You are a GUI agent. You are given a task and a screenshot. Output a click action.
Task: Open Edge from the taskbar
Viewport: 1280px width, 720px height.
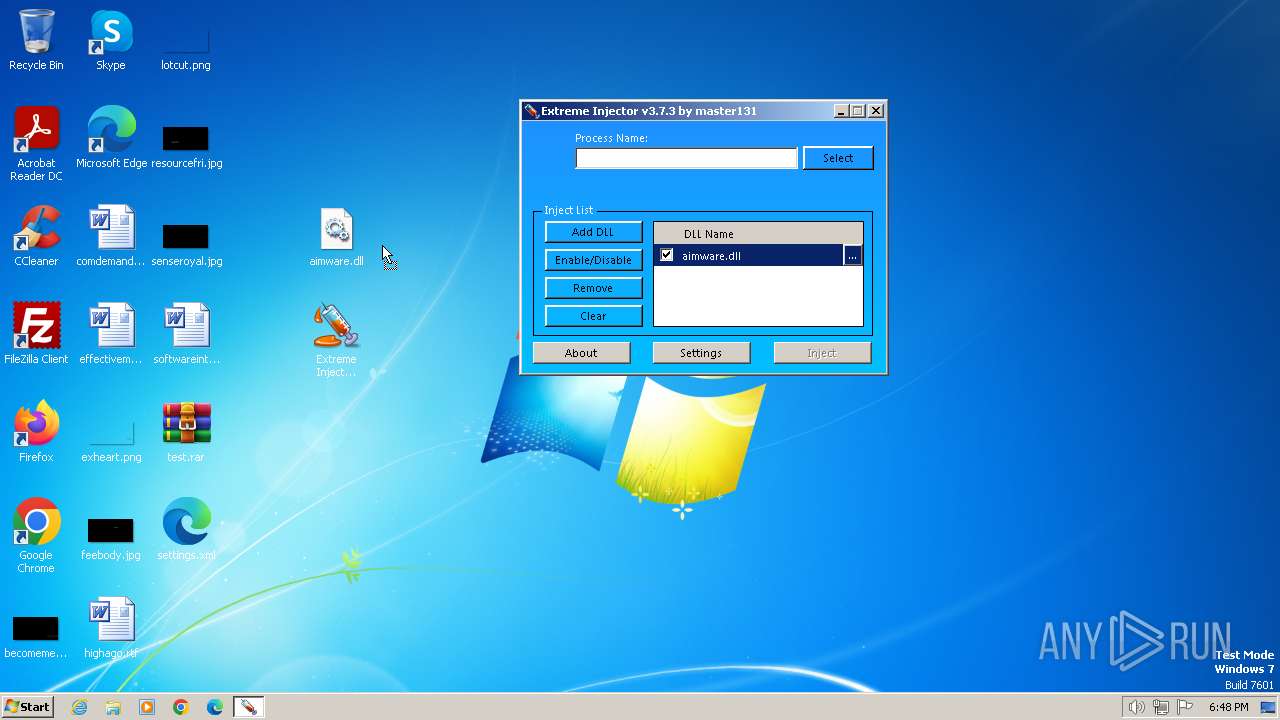click(x=215, y=707)
